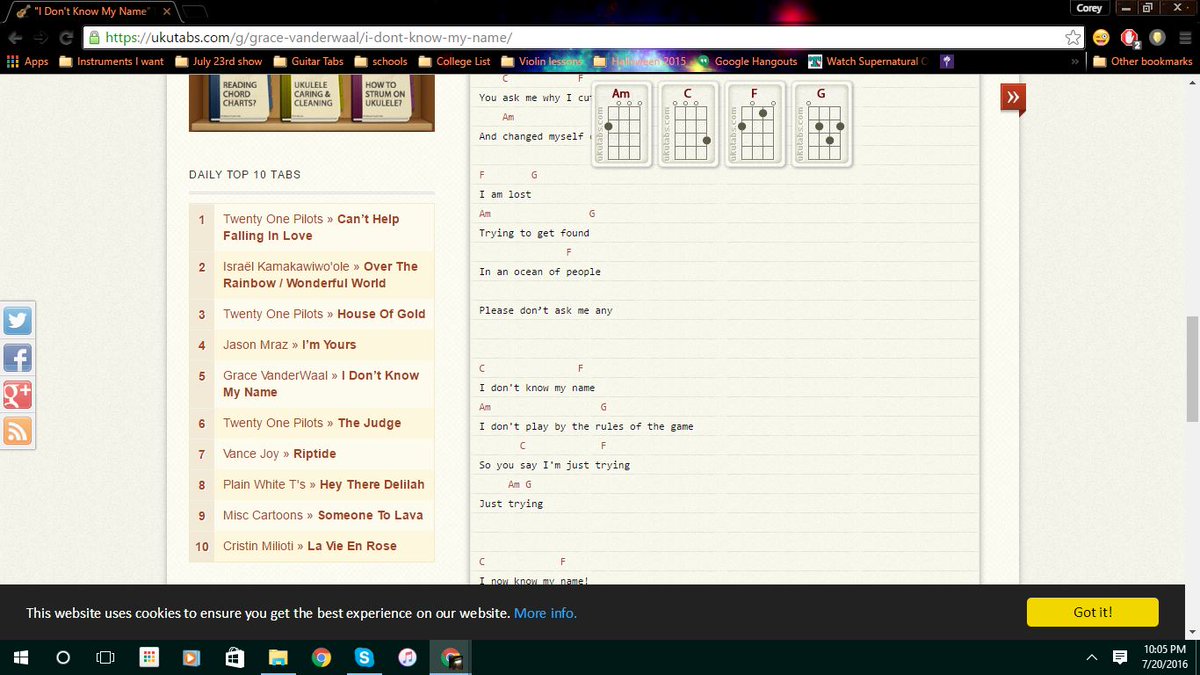Open the Other bookmarks folder
The height and width of the screenshot is (675, 1200).
(x=1143, y=61)
